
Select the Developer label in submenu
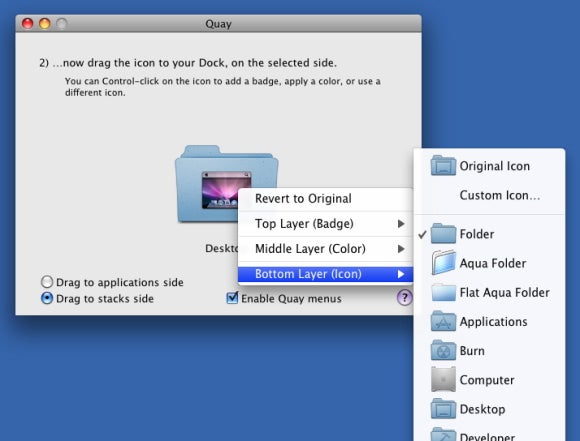pos(487,437)
